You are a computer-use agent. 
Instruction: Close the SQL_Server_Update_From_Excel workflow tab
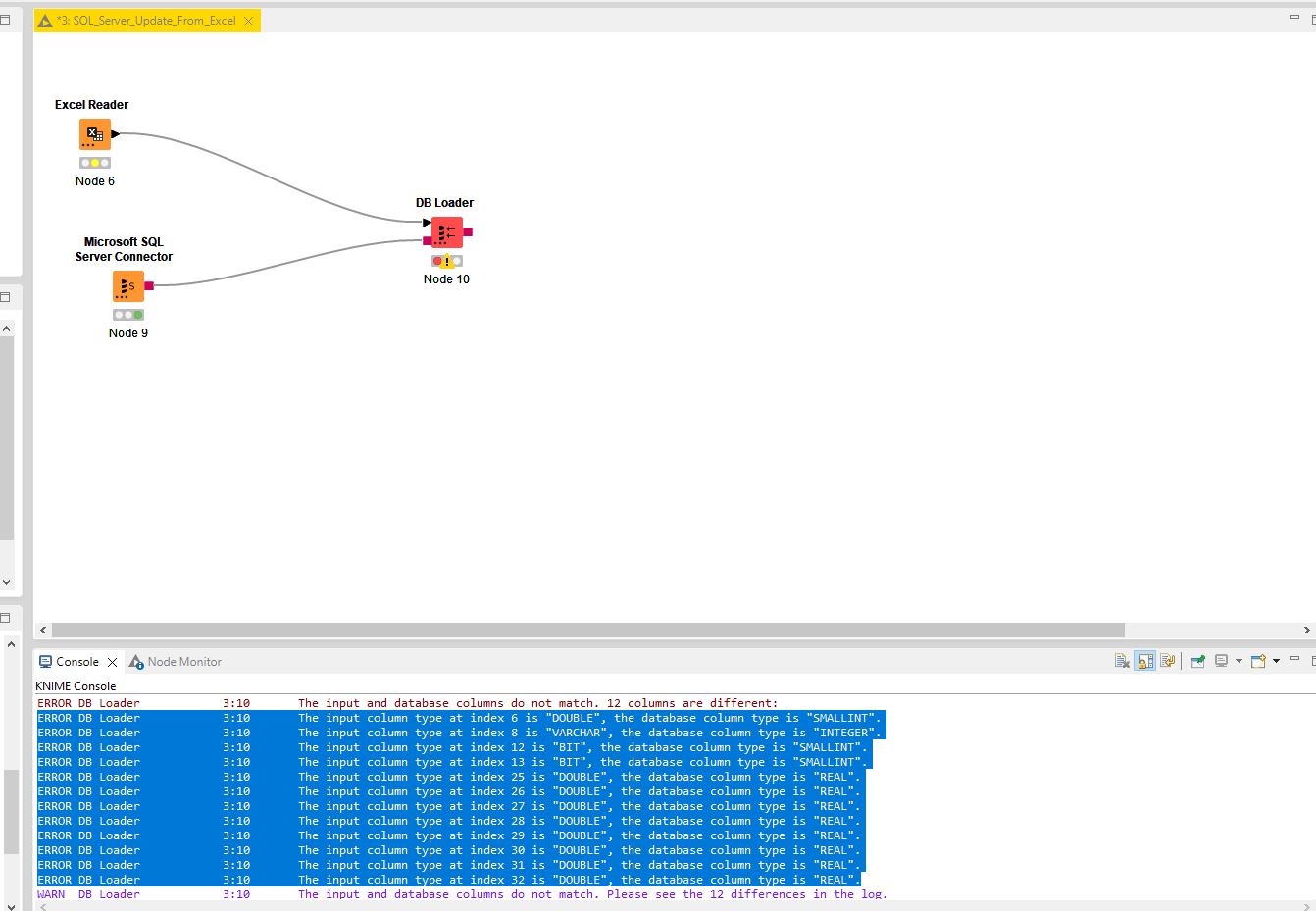point(248,21)
